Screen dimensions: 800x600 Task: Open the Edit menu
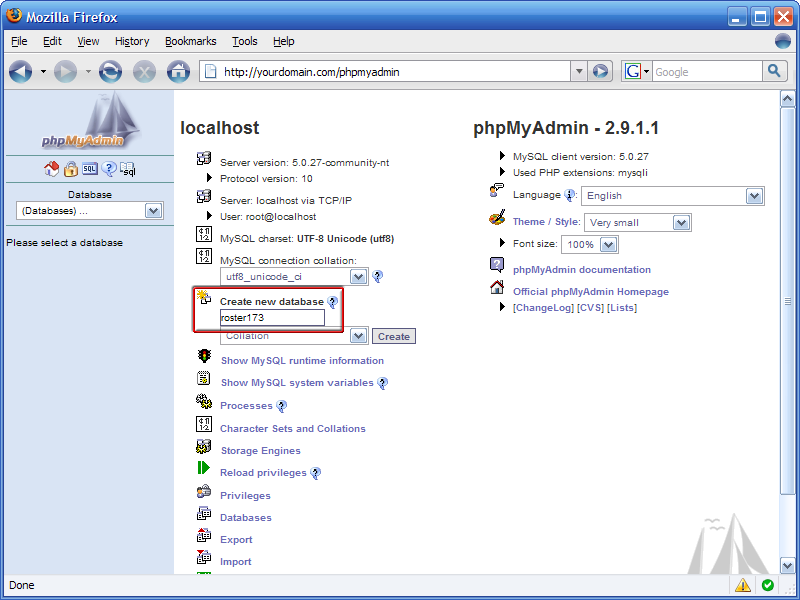click(x=52, y=41)
